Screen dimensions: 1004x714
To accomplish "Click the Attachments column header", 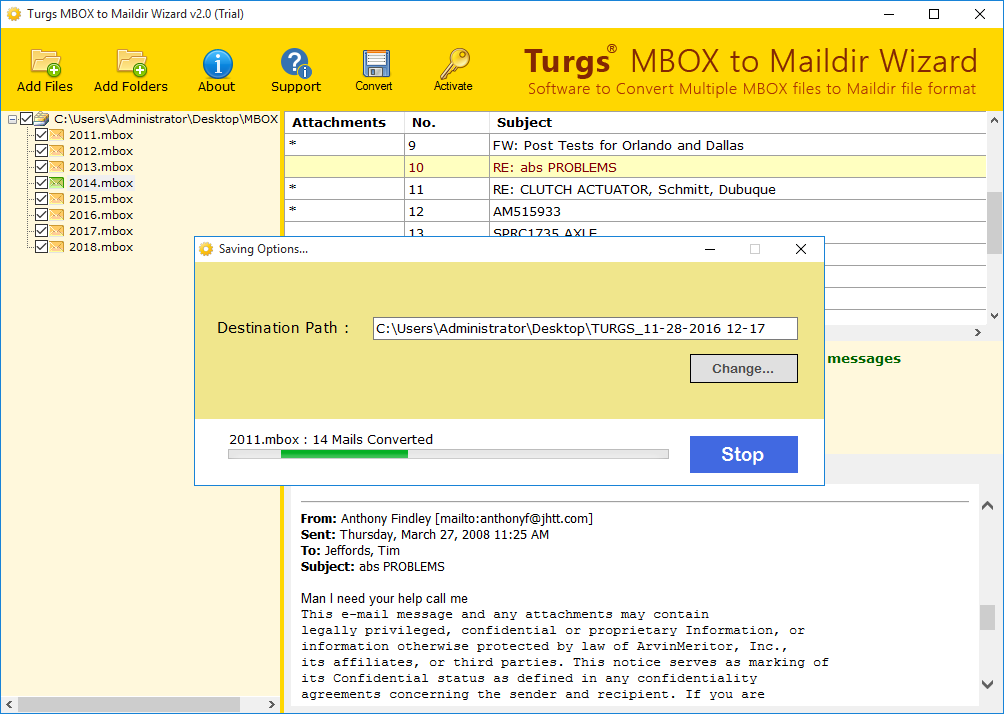I will coord(344,122).
